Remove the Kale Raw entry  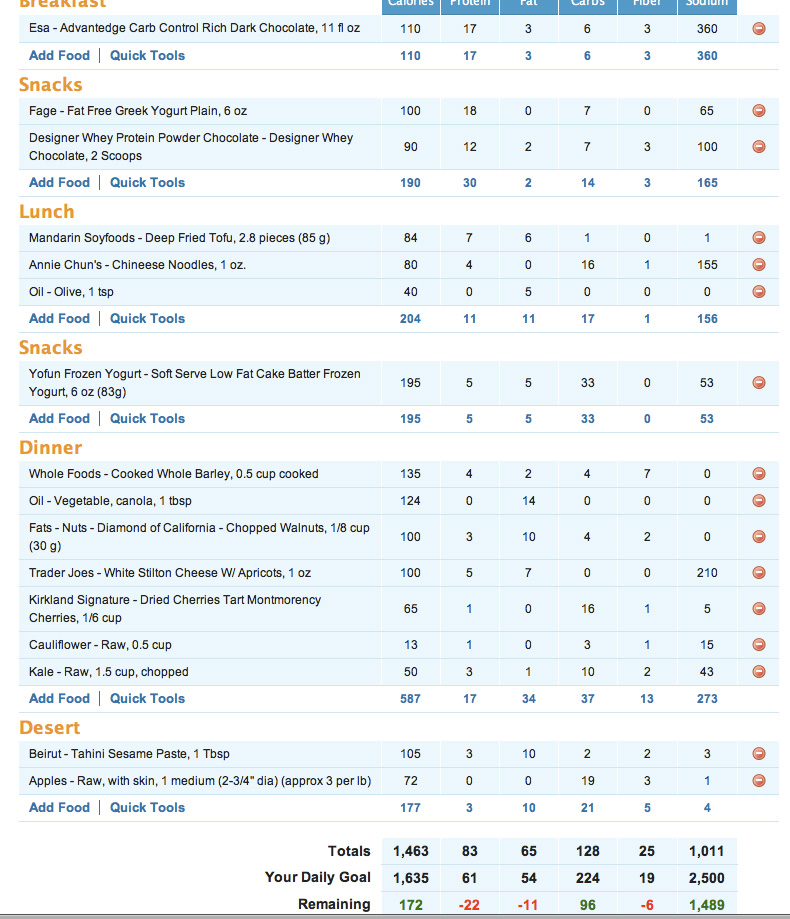point(758,671)
